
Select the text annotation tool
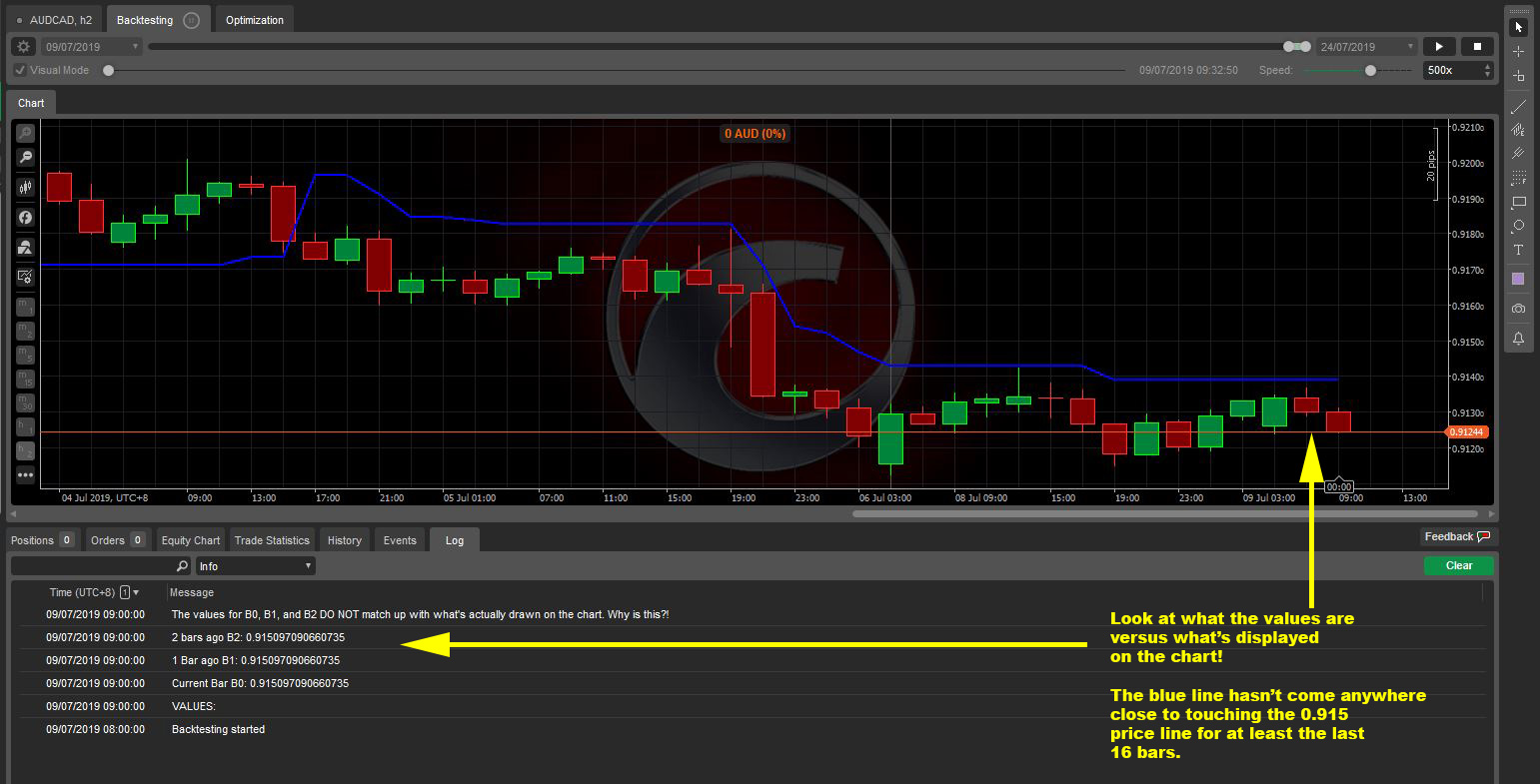[x=1518, y=250]
